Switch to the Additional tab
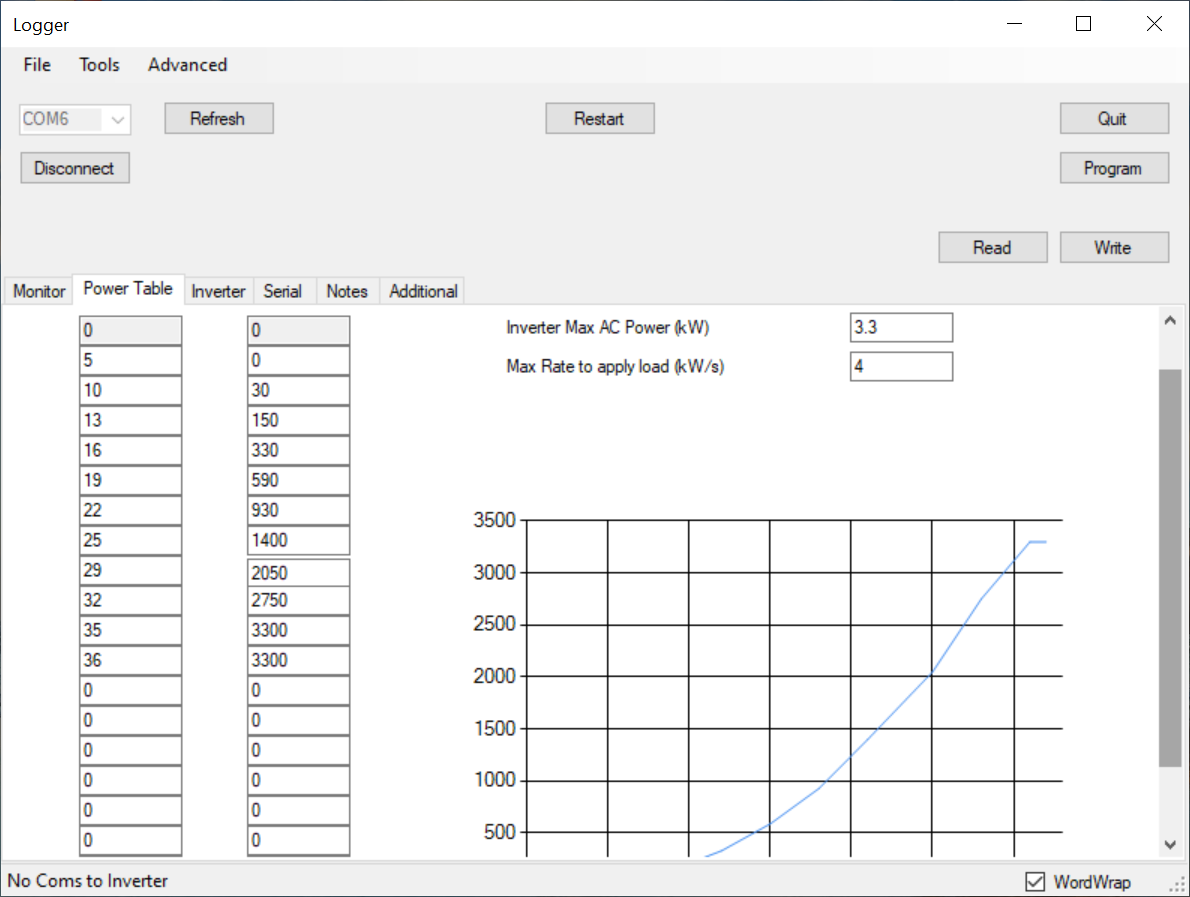The width and height of the screenshot is (1190, 897). (423, 291)
